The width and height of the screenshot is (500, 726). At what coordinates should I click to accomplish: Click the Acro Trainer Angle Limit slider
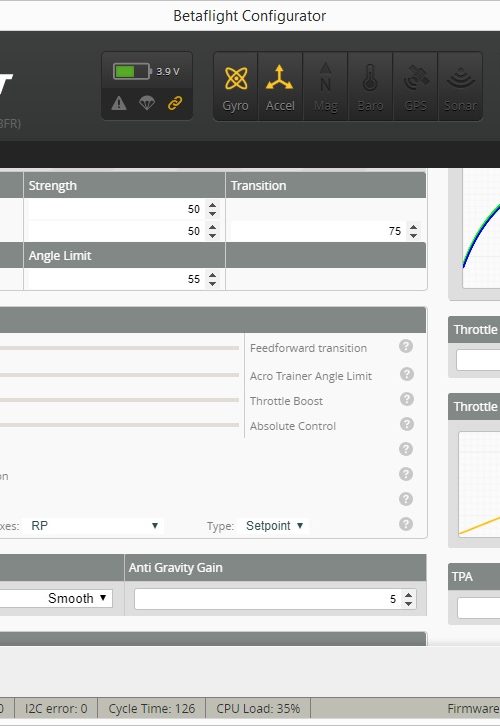(119, 375)
